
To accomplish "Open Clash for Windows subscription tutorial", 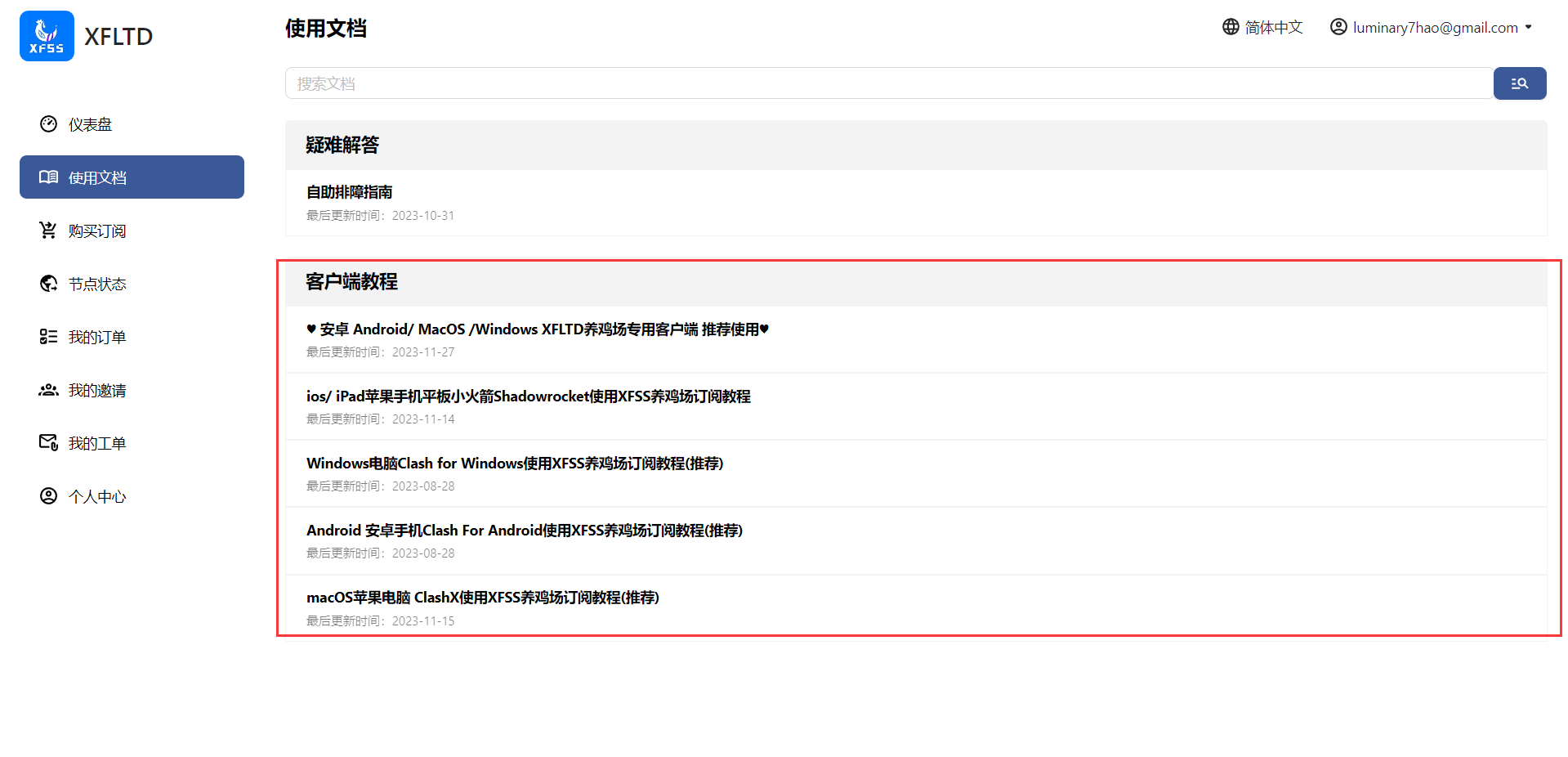I will (x=515, y=464).
